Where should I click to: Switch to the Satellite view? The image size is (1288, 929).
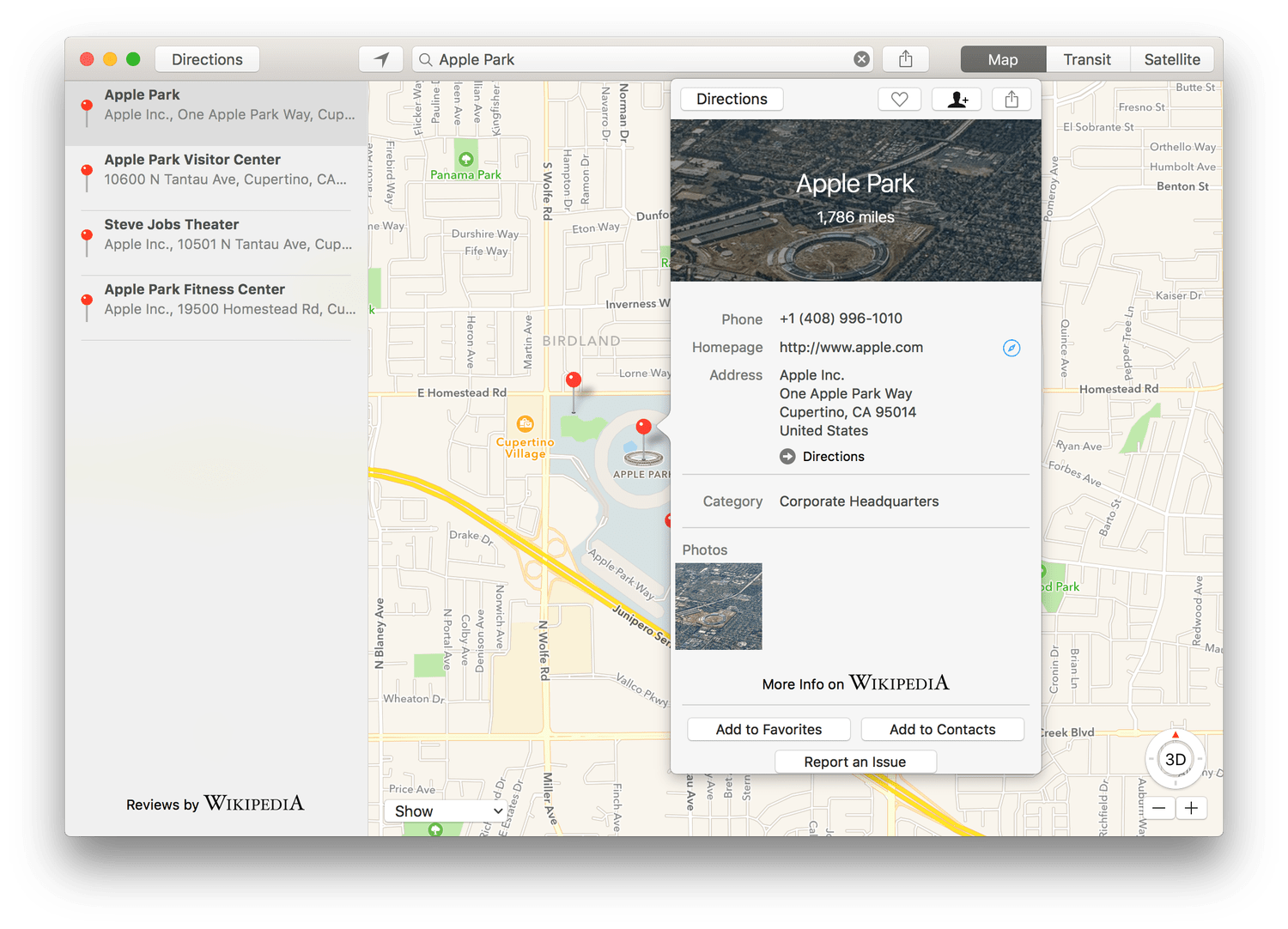[x=1171, y=59]
